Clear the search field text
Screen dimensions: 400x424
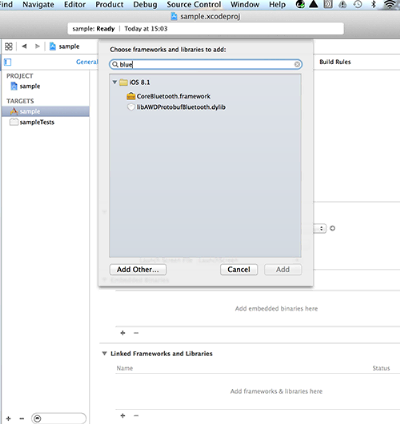(x=297, y=64)
